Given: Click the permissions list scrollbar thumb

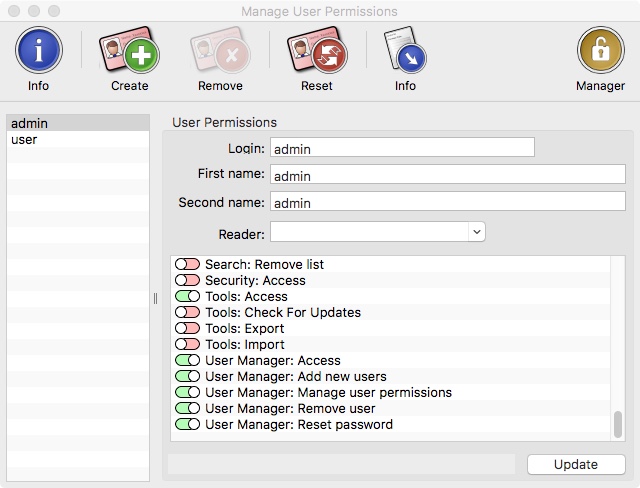Looking at the screenshot, I should pos(618,424).
